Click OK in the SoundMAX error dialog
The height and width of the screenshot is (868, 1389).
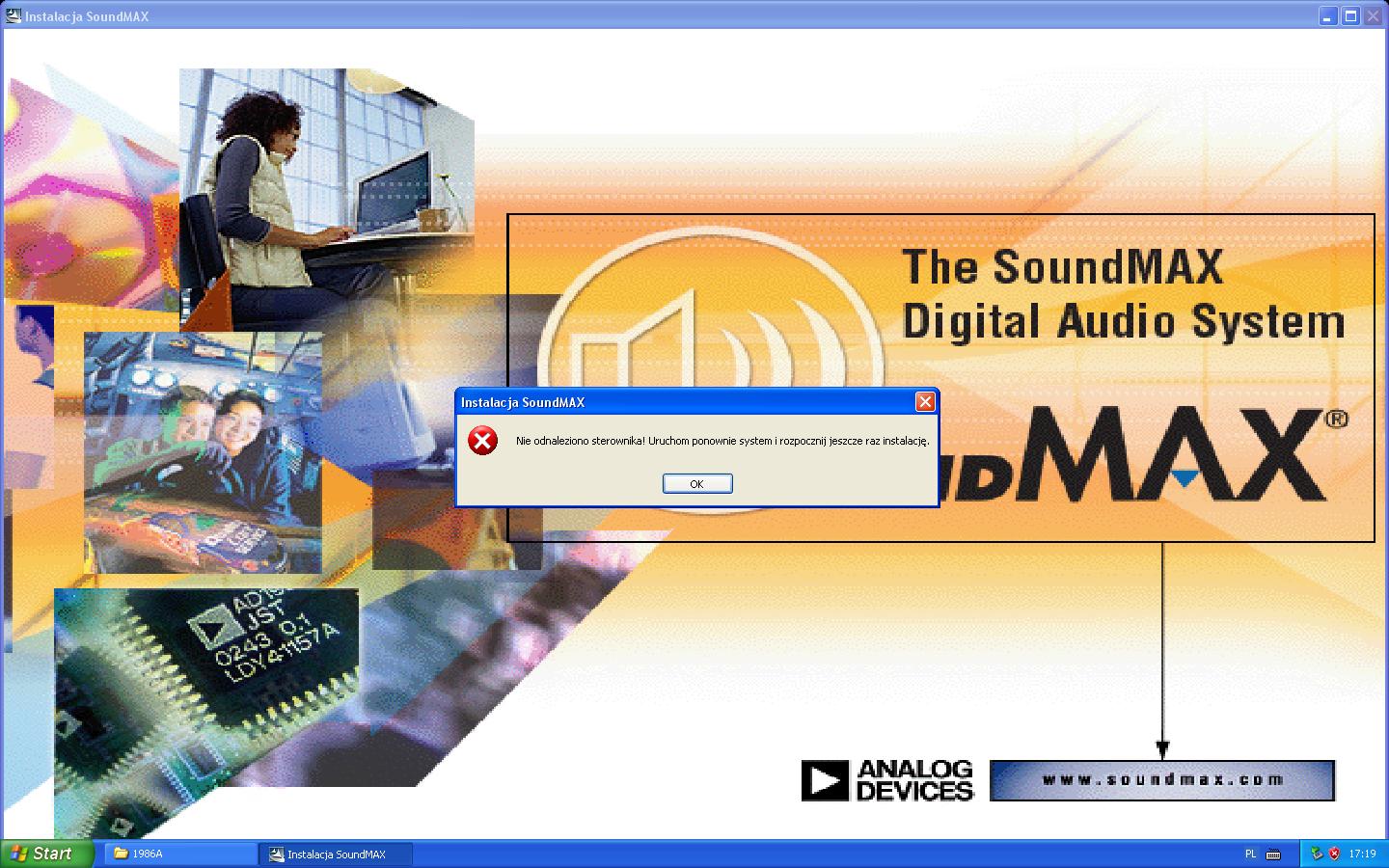(697, 484)
